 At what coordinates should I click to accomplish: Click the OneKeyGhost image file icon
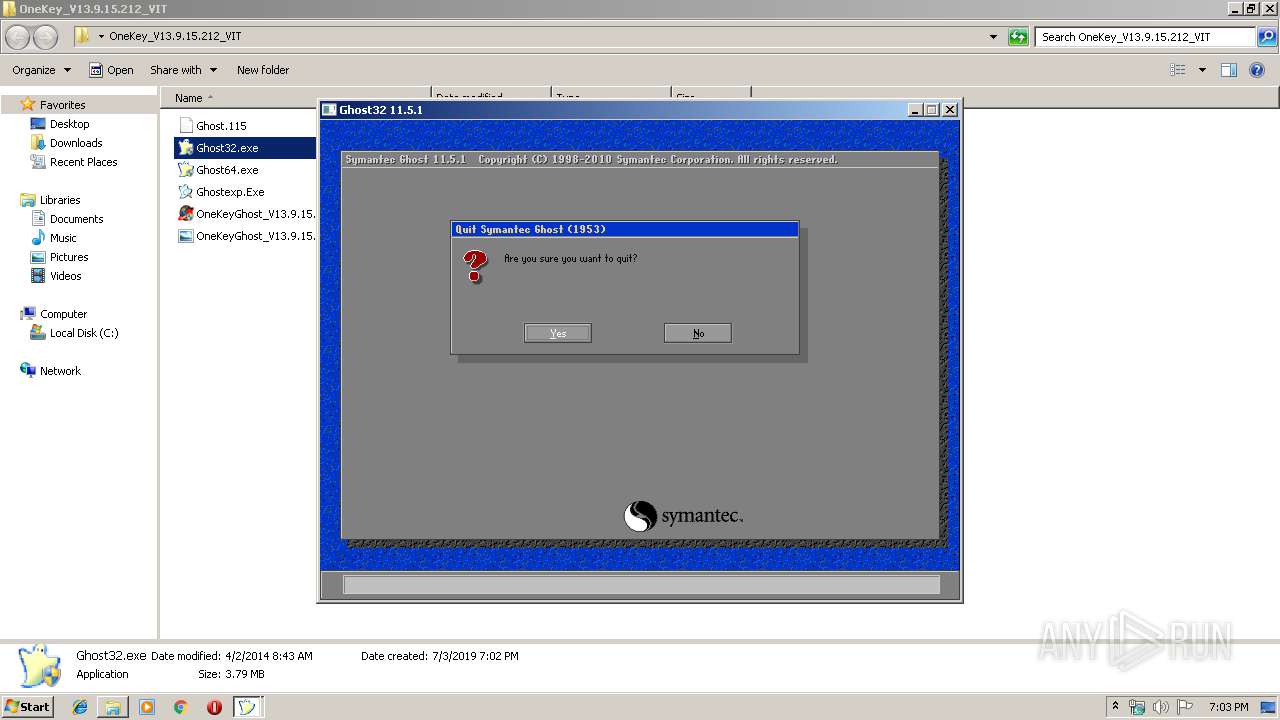pos(186,236)
